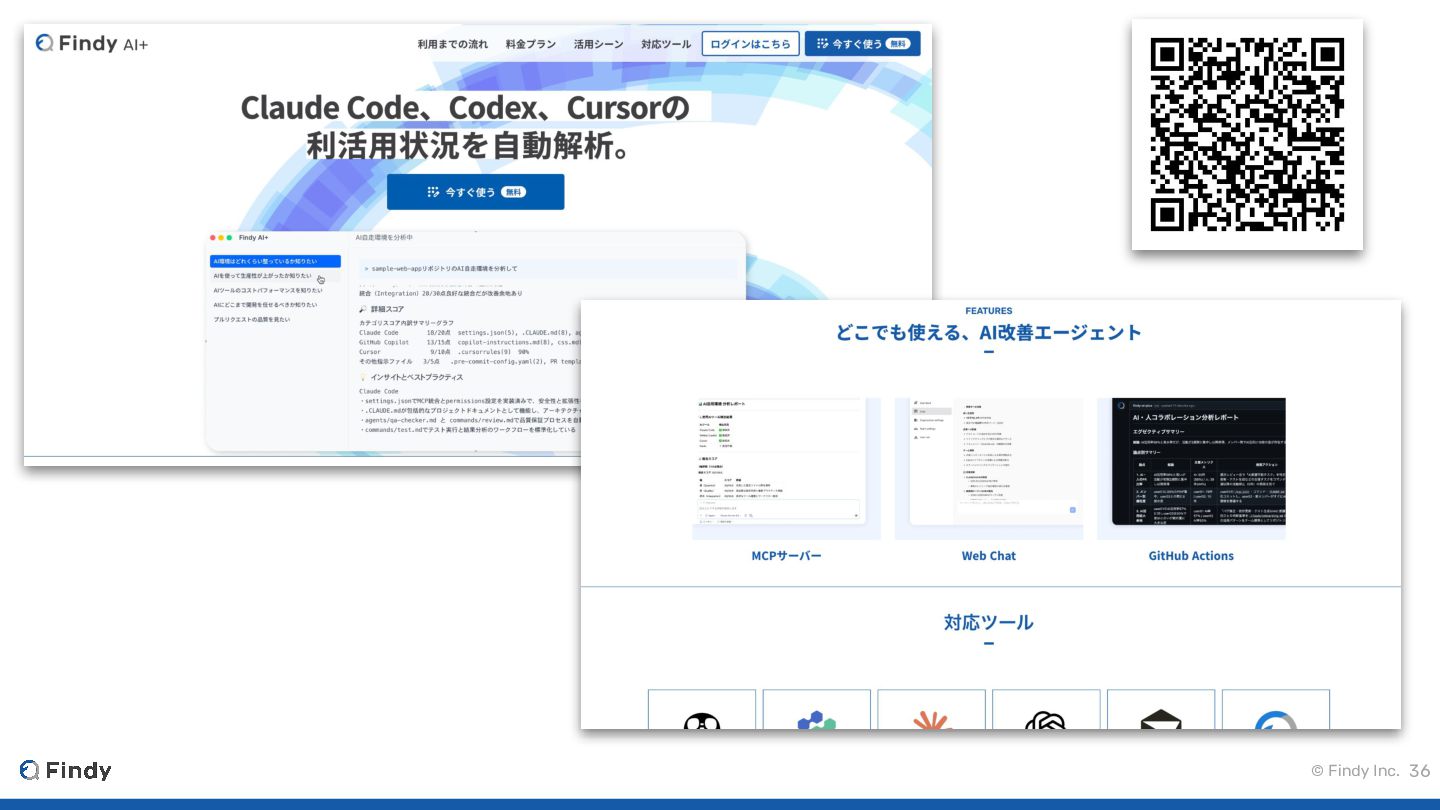Click the red close dot of the Findy AI+ demo window

tap(213, 238)
